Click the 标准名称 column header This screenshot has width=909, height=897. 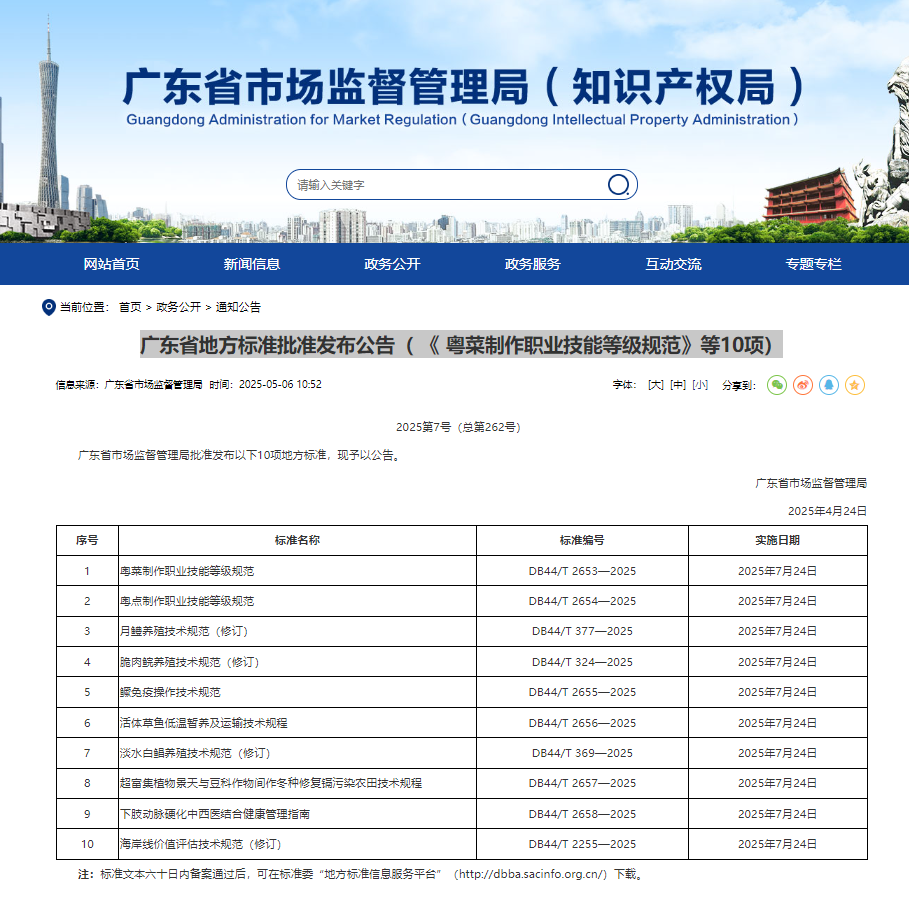click(x=297, y=540)
